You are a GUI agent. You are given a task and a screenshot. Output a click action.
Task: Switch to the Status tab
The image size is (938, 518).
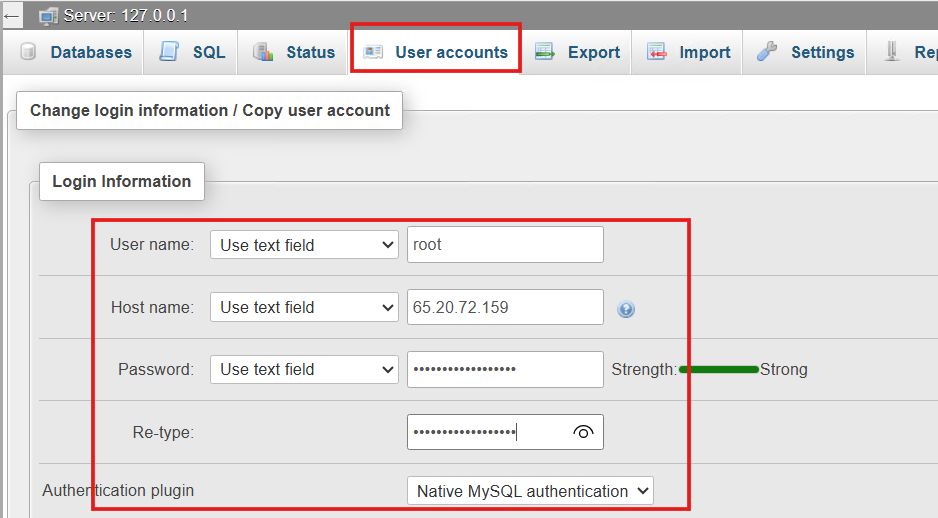pyautogui.click(x=293, y=52)
